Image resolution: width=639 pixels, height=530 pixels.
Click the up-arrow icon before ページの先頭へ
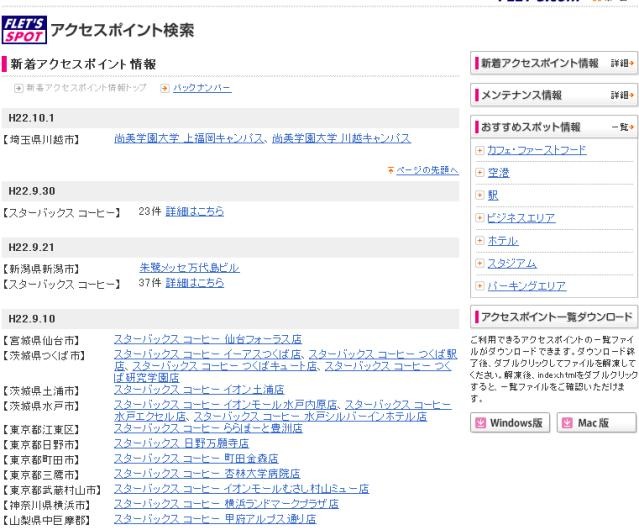pos(390,170)
